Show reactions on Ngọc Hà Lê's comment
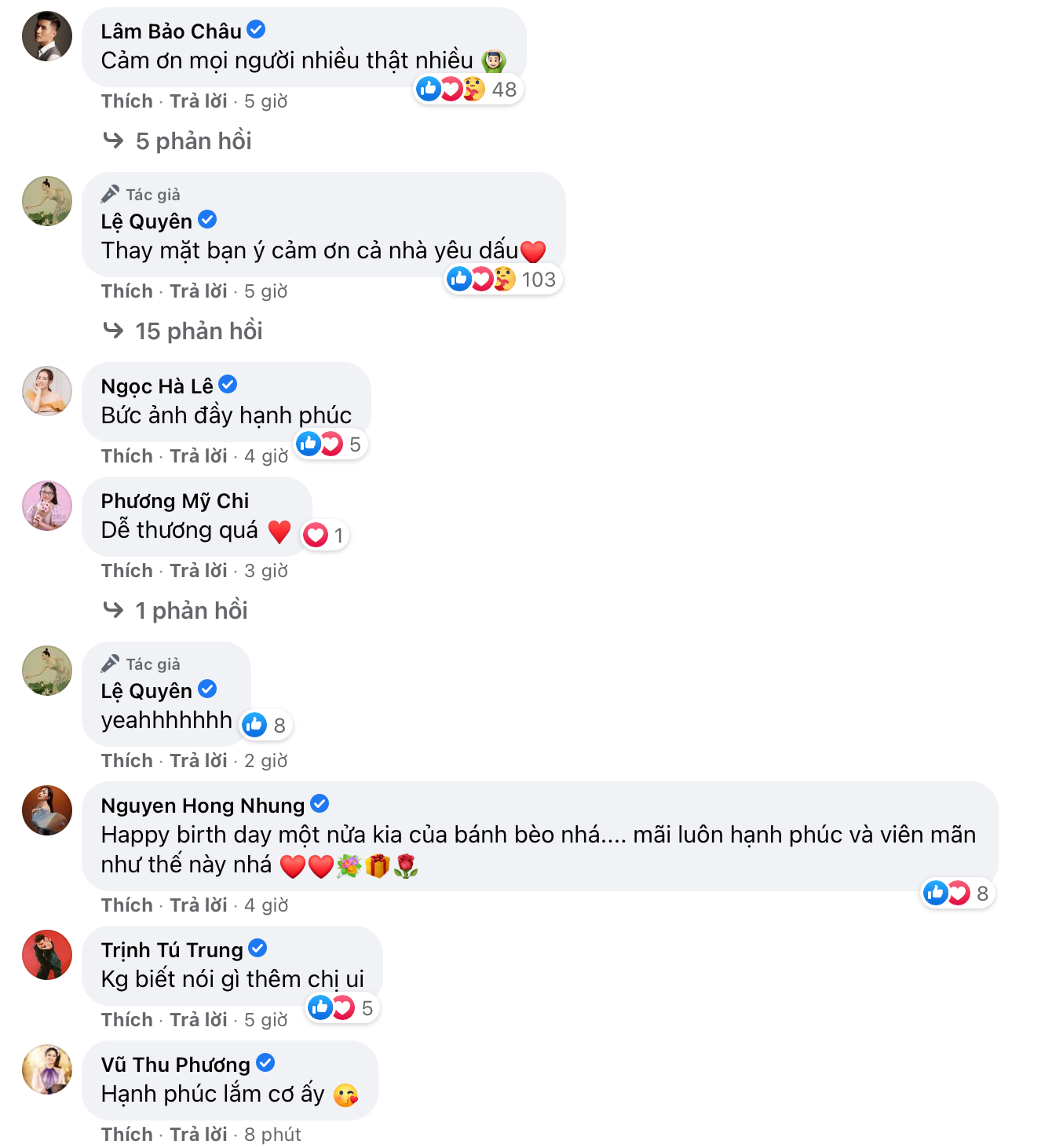This screenshot has height=1148, width=1063. [331, 444]
